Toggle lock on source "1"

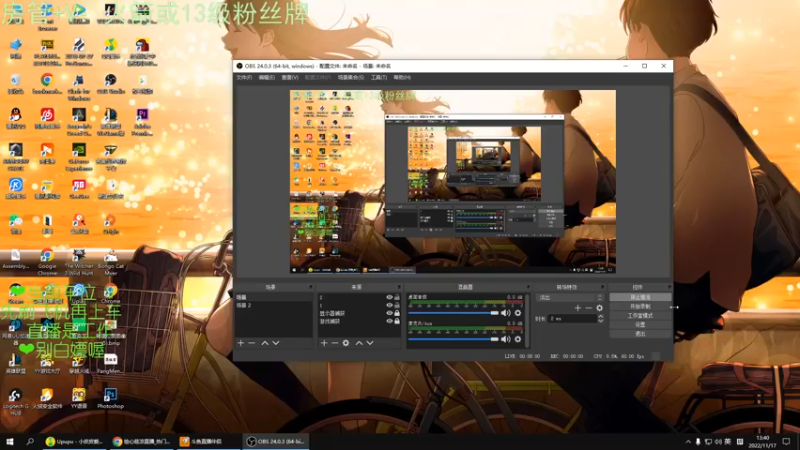(397, 305)
